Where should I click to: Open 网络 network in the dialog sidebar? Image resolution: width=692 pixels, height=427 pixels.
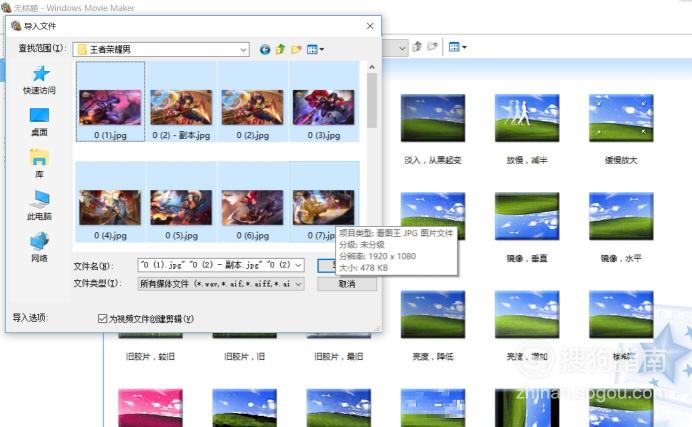(39, 247)
